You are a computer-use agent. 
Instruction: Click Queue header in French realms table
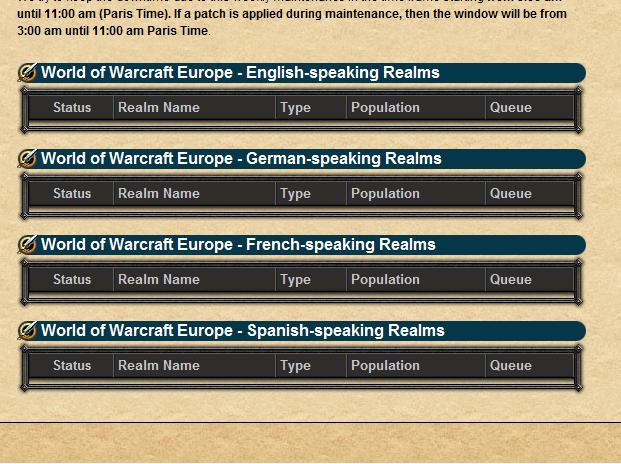click(x=511, y=279)
